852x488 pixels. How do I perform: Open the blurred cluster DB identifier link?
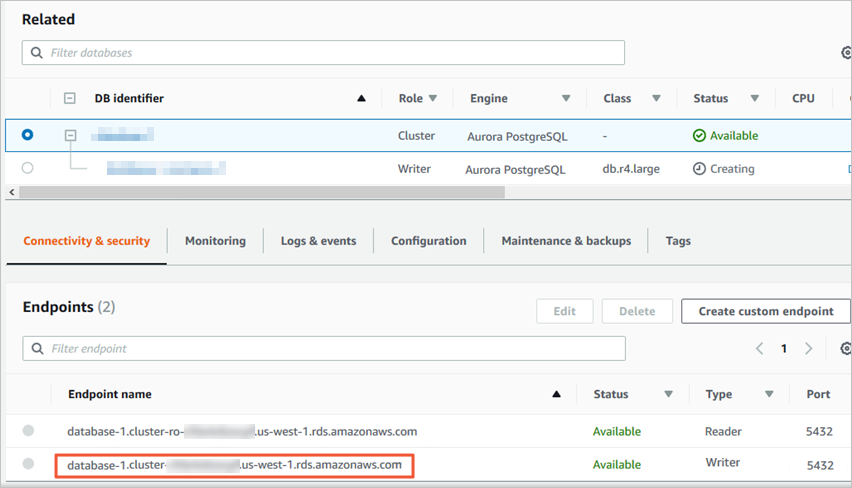(x=122, y=134)
